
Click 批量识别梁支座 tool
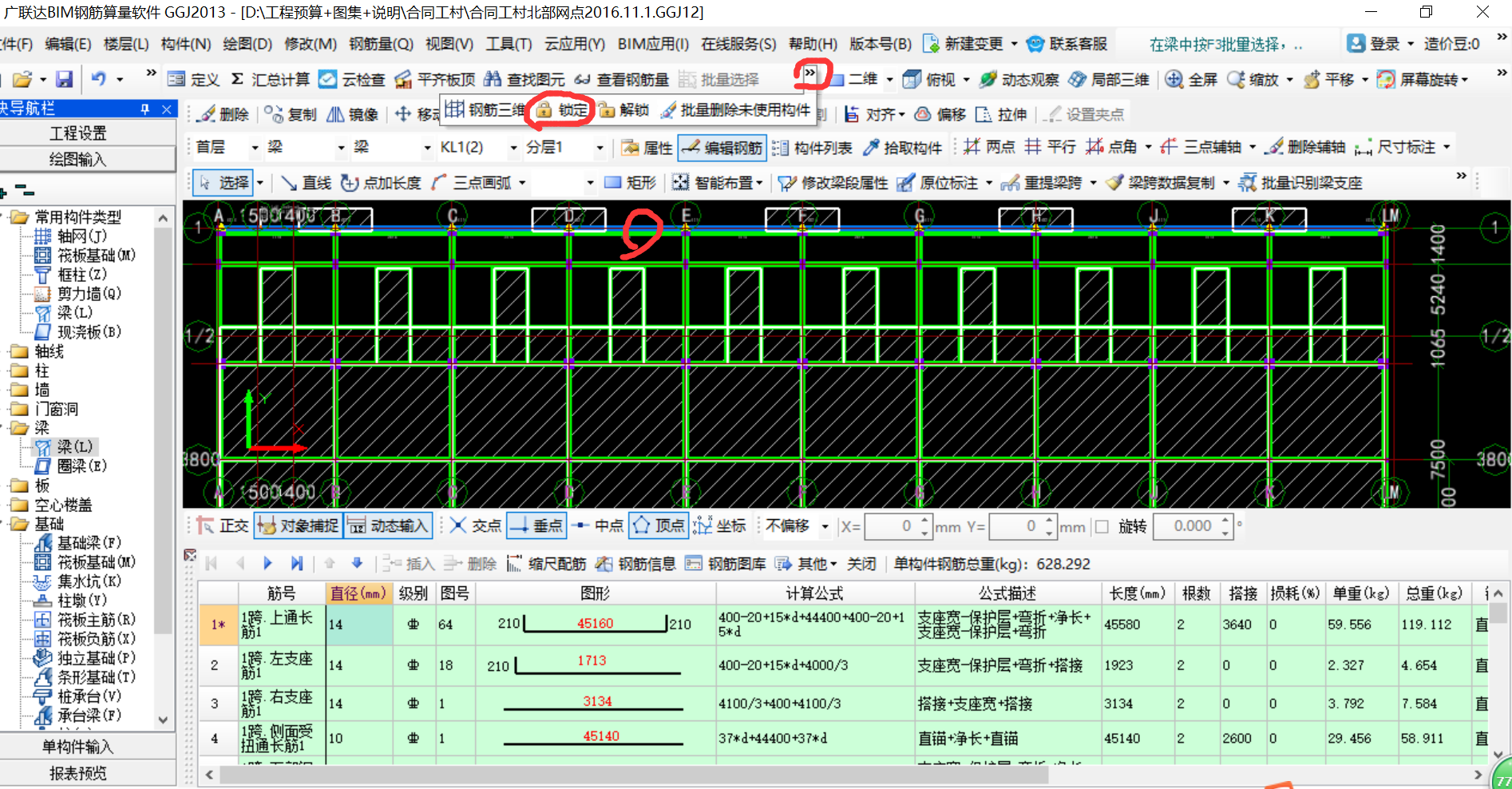tap(1300, 183)
